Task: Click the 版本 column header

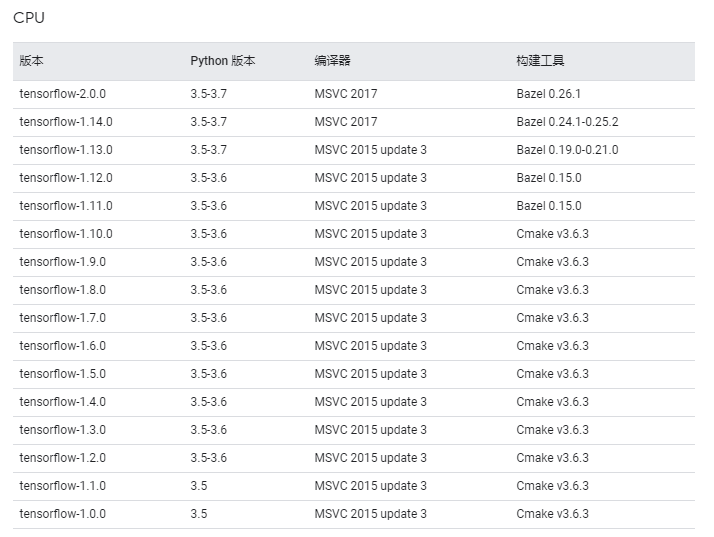Action: coord(31,61)
